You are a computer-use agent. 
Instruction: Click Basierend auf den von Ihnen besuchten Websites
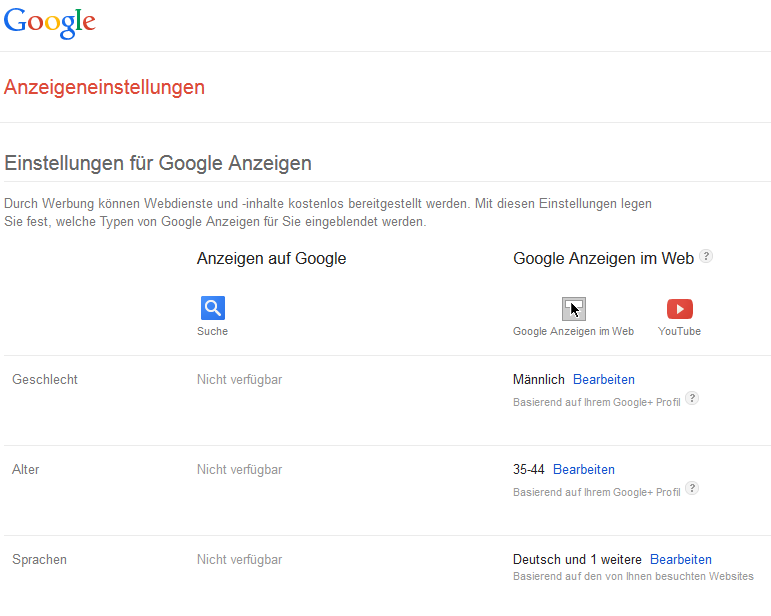633,576
